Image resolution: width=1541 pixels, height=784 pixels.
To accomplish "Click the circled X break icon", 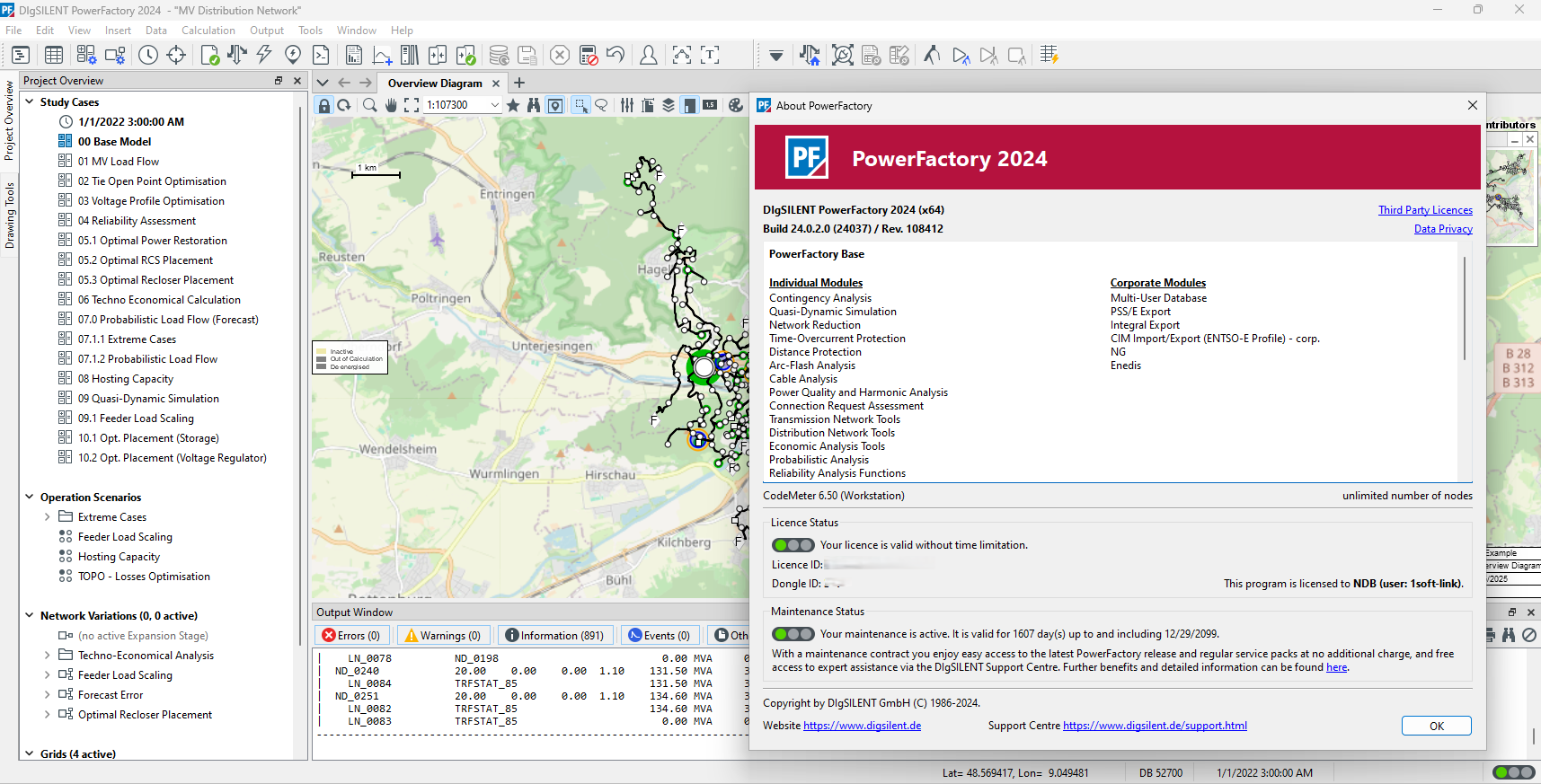I will (x=560, y=55).
